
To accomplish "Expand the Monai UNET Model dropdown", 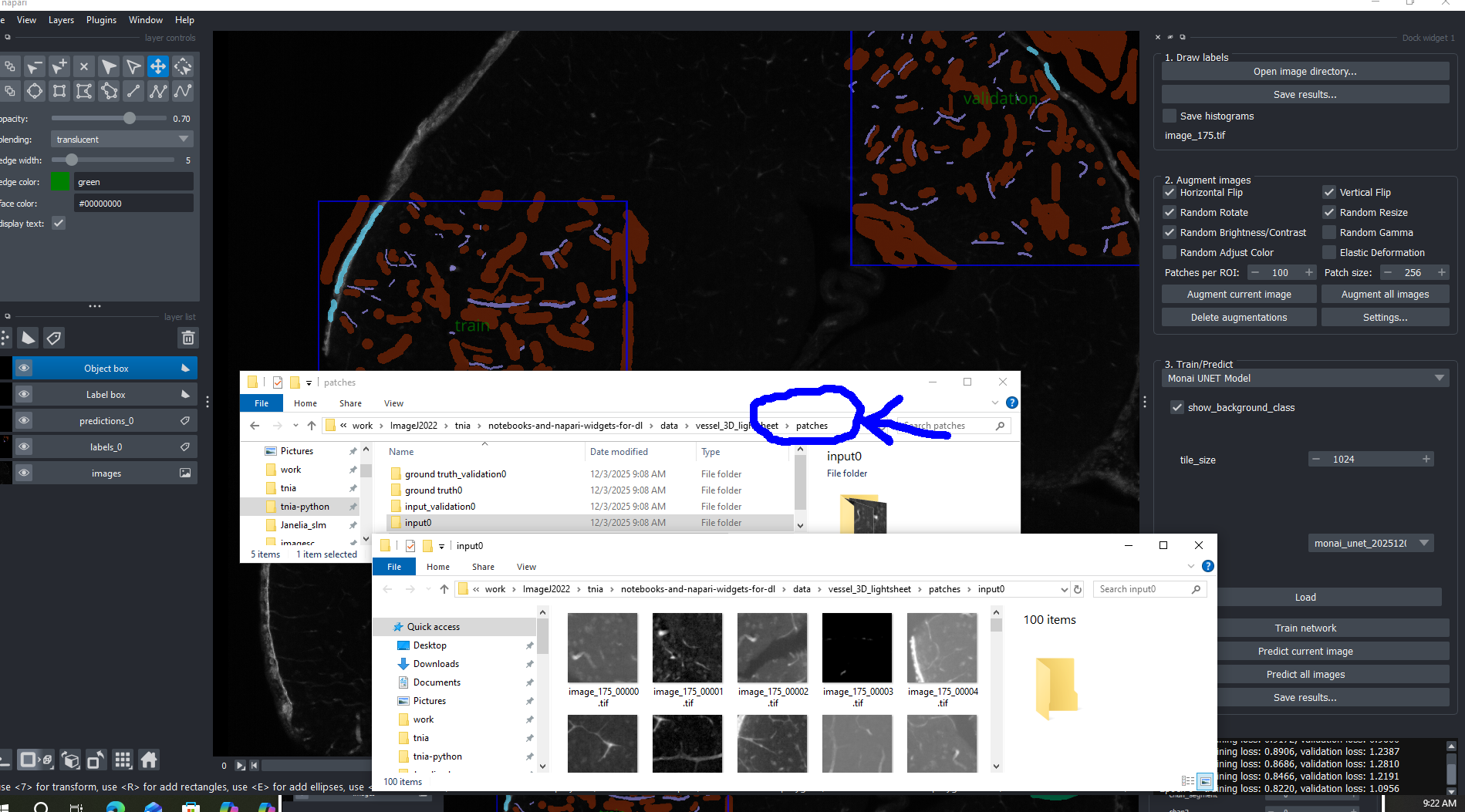I will [x=1305, y=379].
